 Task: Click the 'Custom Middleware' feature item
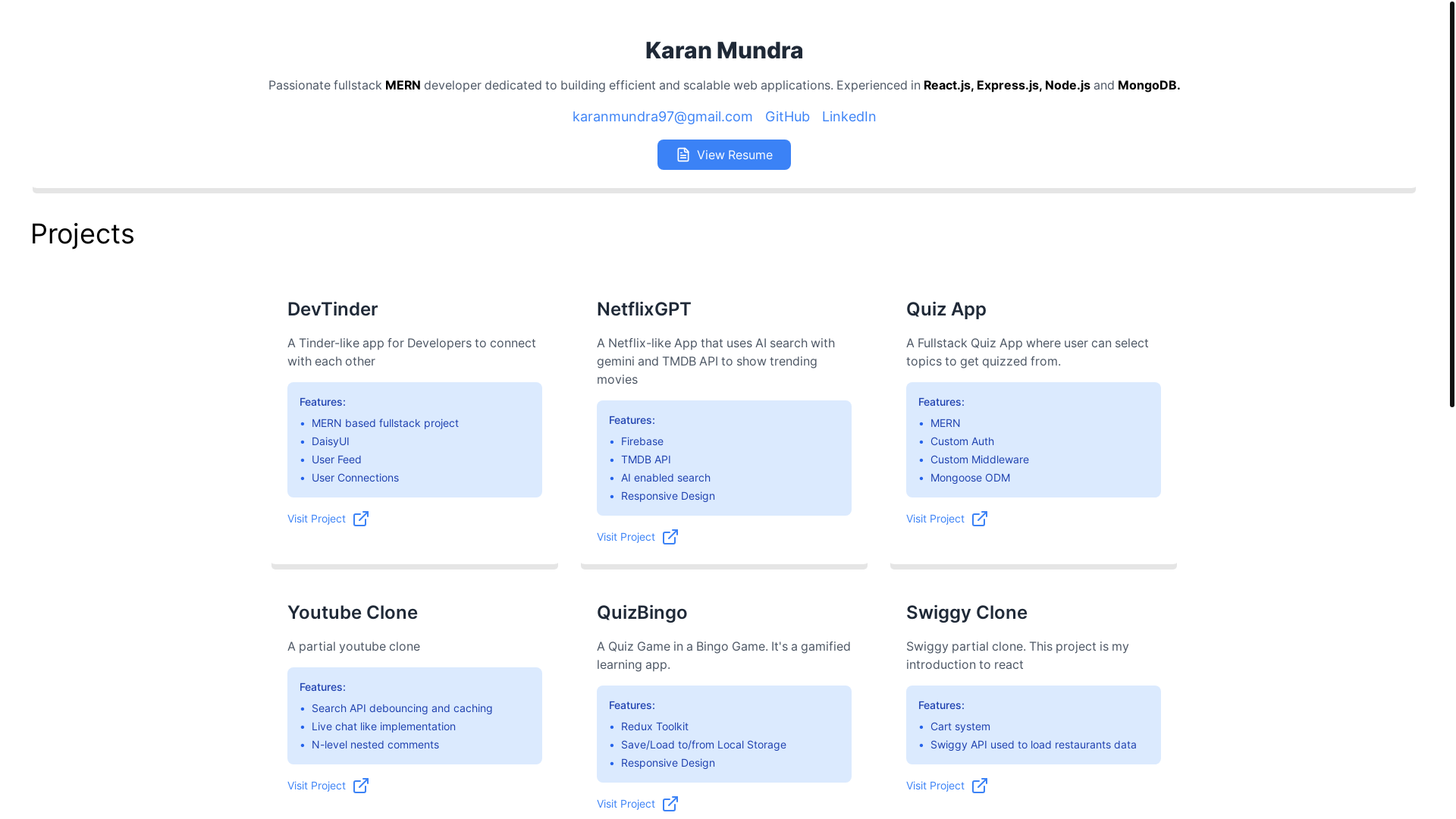[x=980, y=460]
